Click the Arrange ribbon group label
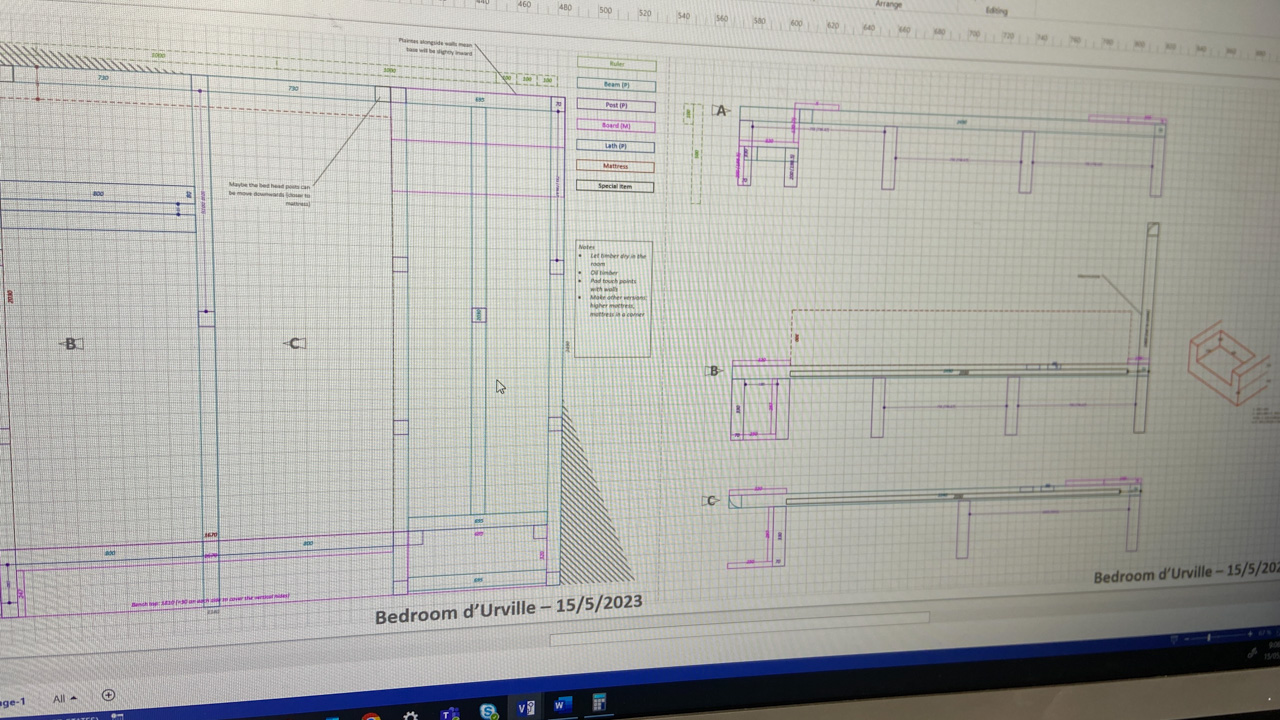The height and width of the screenshot is (720, 1280). (x=888, y=5)
